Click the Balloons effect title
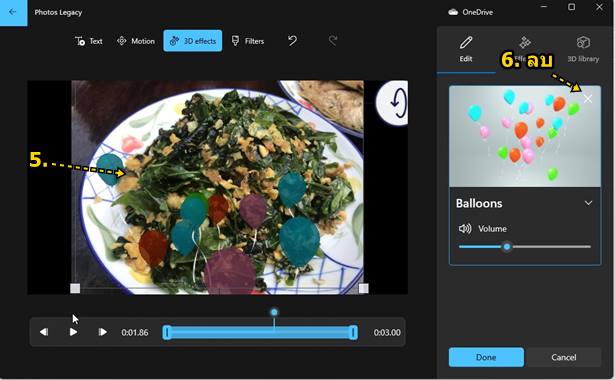615x380 pixels. coord(479,203)
